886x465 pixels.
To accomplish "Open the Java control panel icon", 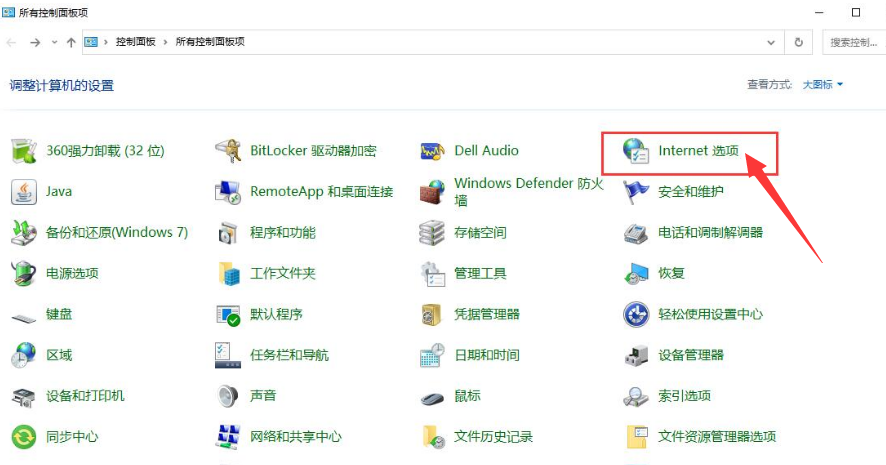I will coord(24,191).
